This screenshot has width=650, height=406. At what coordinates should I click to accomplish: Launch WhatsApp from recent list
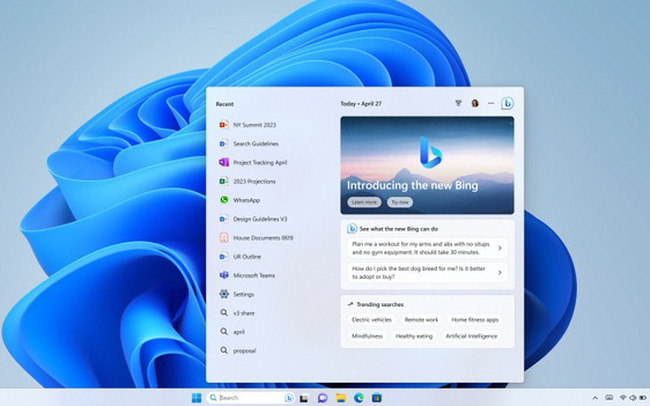245,200
